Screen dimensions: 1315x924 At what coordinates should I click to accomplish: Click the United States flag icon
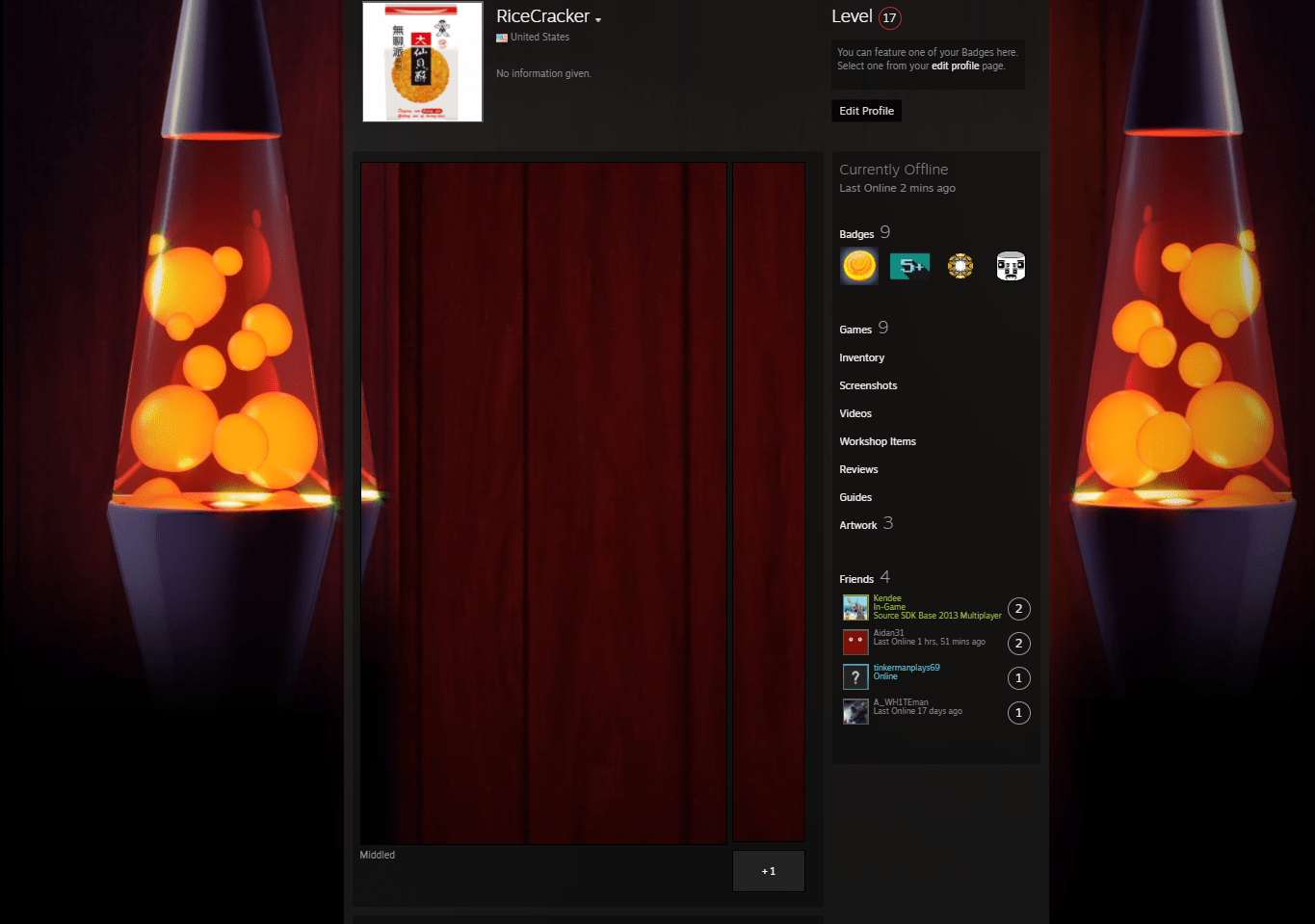(502, 38)
